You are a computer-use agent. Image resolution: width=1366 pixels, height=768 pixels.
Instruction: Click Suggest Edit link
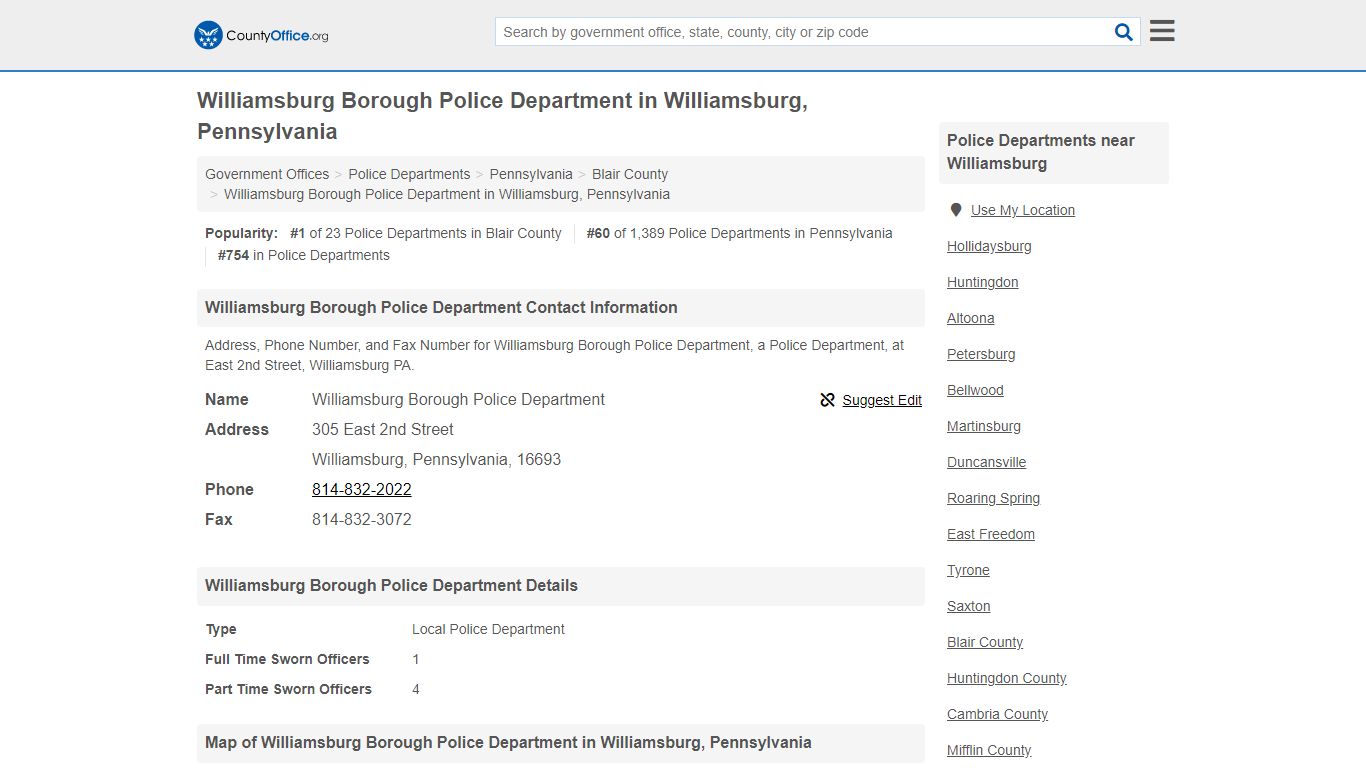click(x=882, y=400)
